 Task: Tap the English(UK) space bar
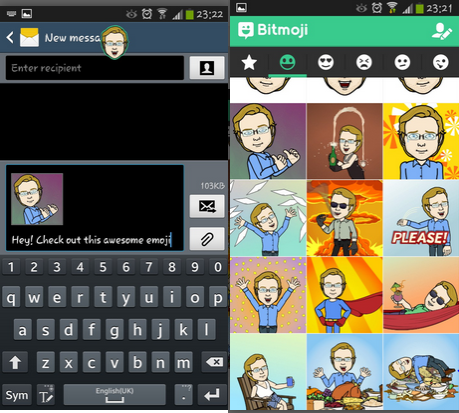[x=114, y=395]
